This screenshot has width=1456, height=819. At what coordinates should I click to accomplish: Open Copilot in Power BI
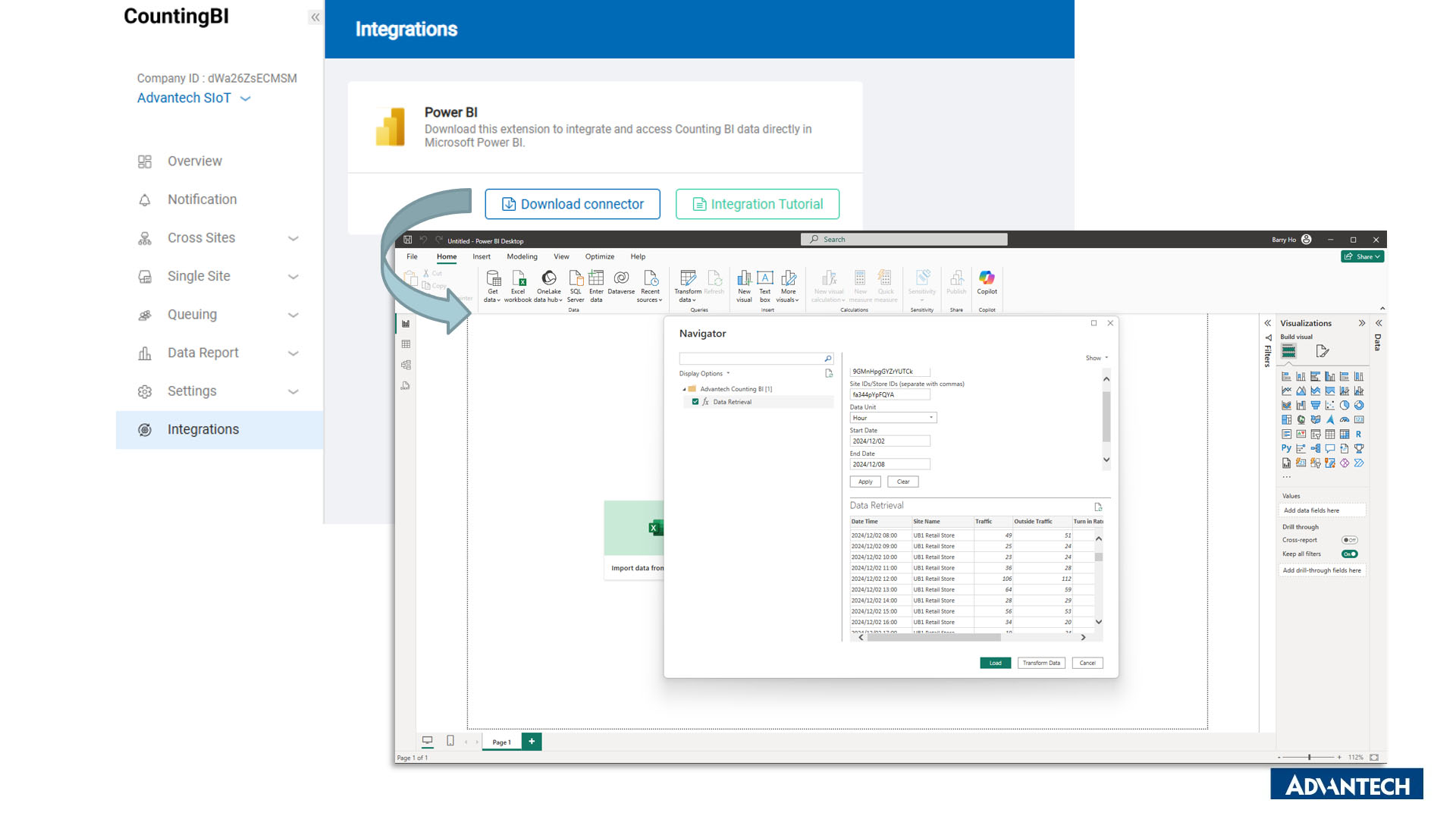[987, 281]
